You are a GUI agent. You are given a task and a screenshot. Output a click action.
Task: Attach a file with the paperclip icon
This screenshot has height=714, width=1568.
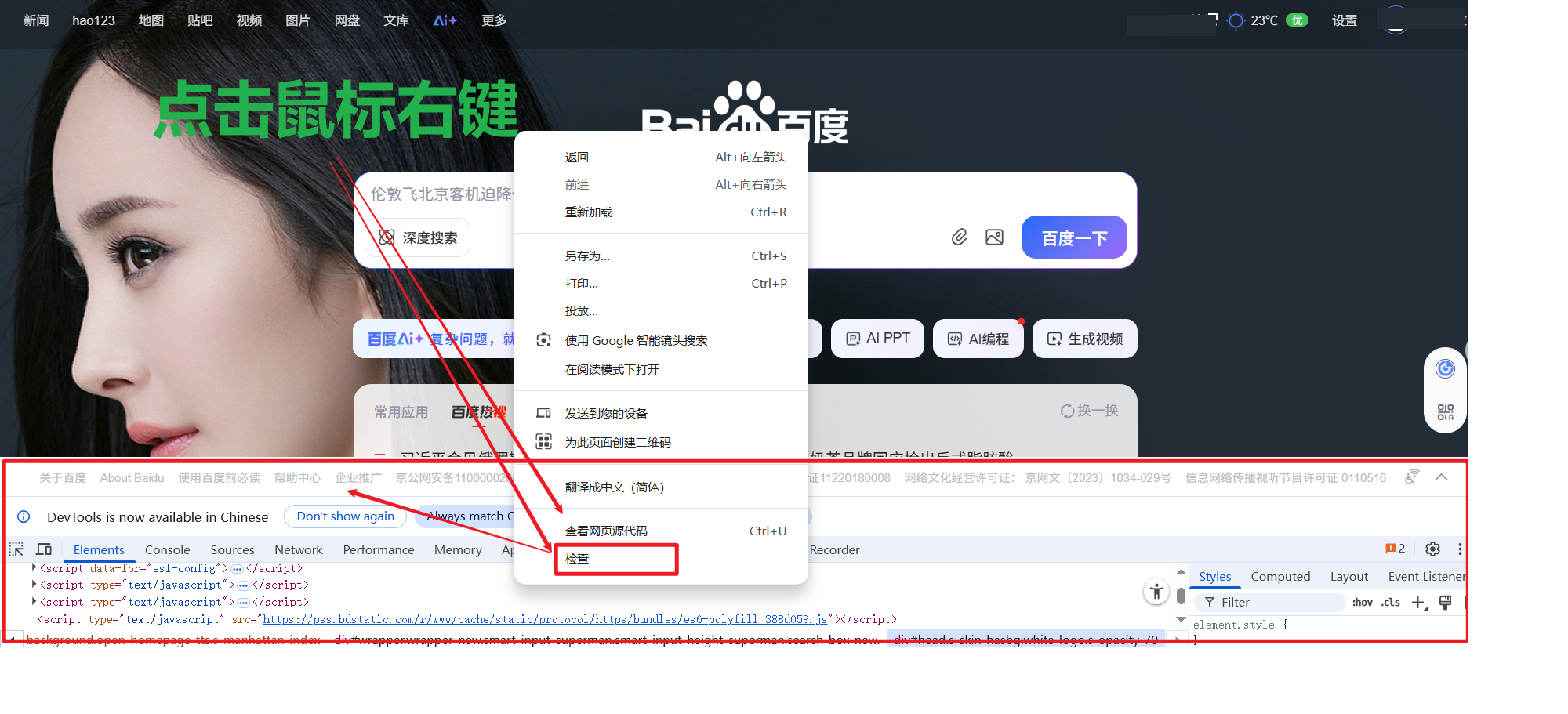click(x=959, y=237)
